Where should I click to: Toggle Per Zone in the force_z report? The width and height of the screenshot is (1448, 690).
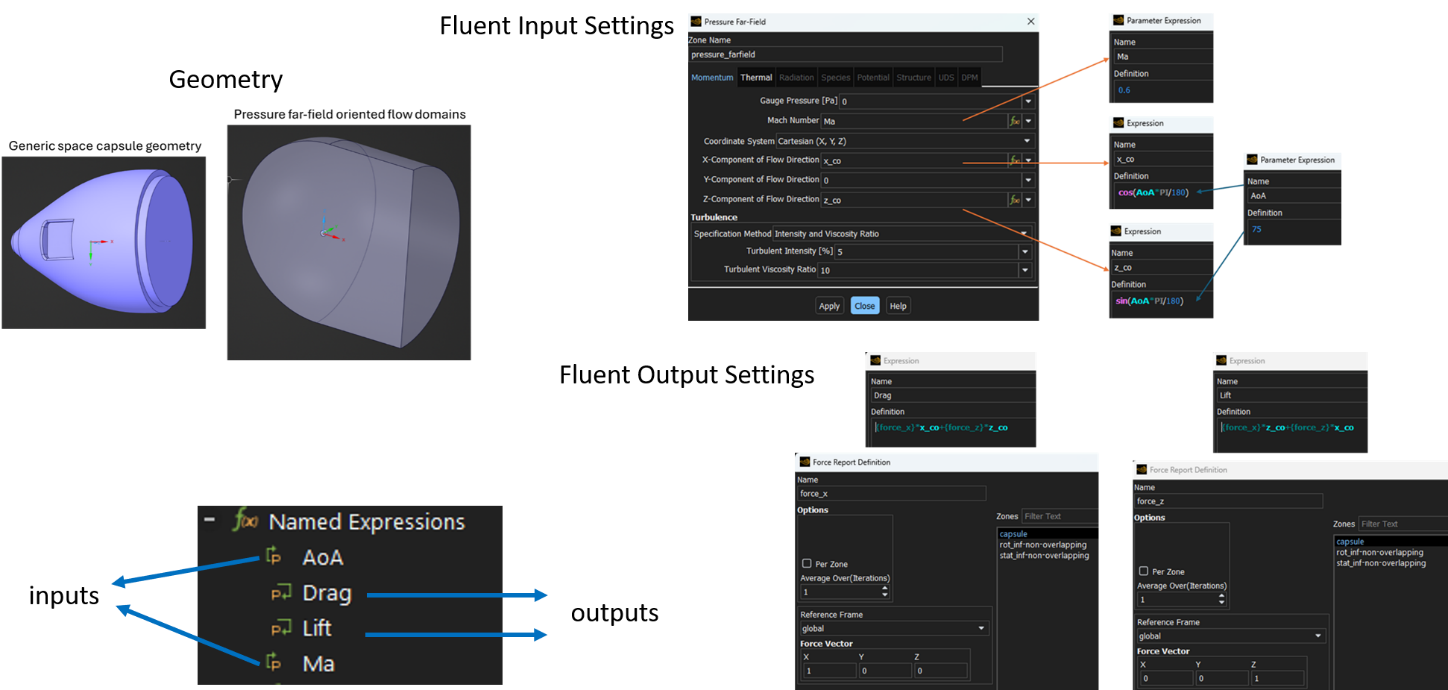point(1144,572)
